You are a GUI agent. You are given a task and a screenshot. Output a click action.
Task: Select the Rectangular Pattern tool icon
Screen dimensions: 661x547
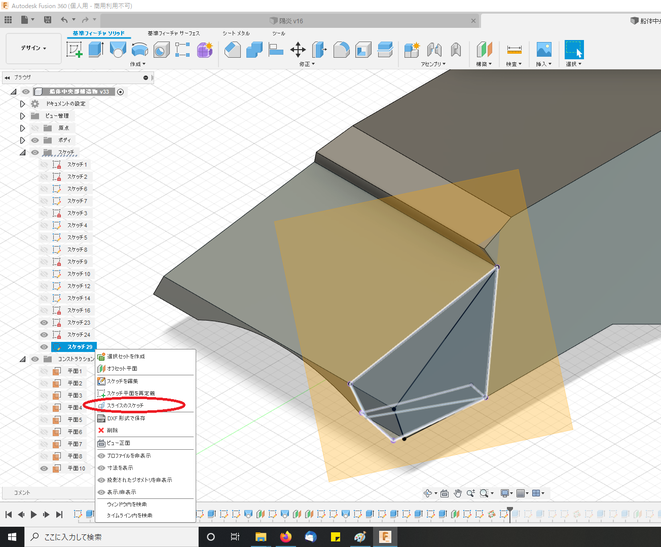(x=183, y=50)
